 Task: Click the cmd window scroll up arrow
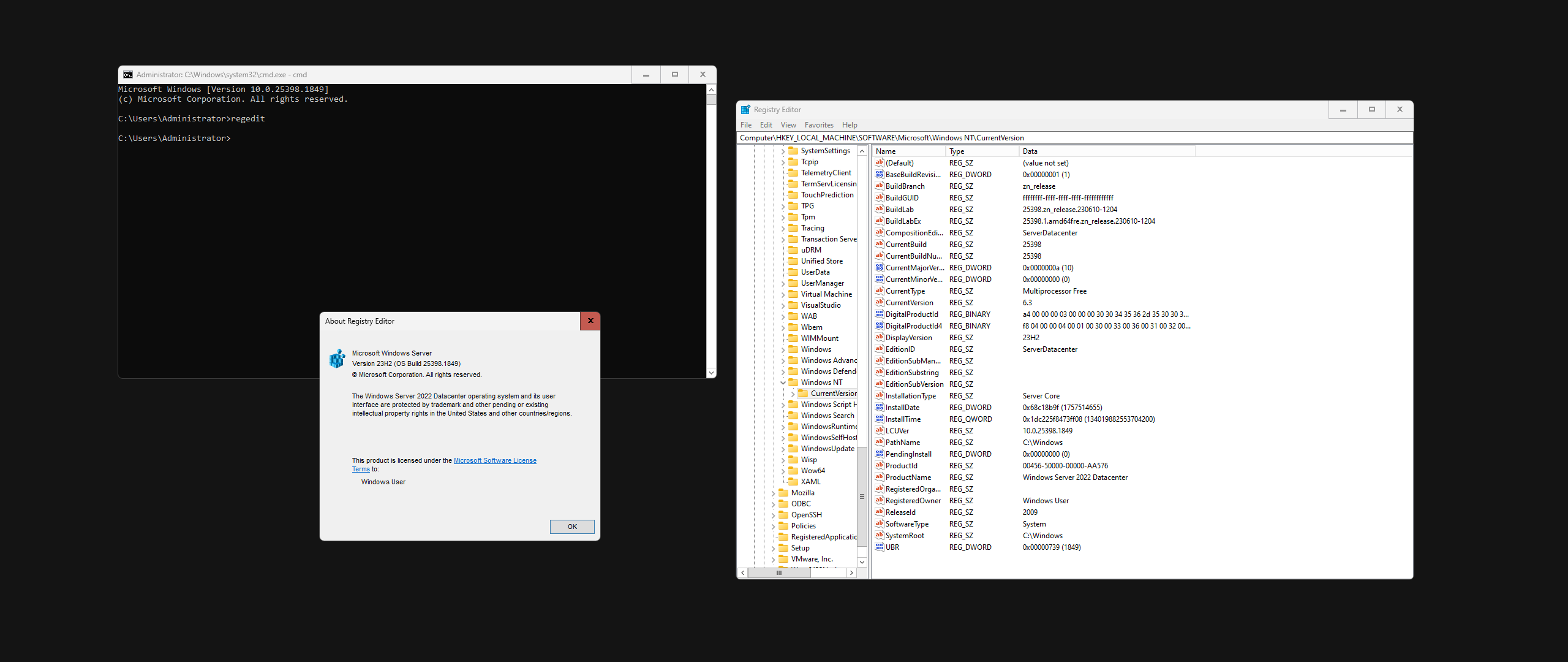click(711, 89)
